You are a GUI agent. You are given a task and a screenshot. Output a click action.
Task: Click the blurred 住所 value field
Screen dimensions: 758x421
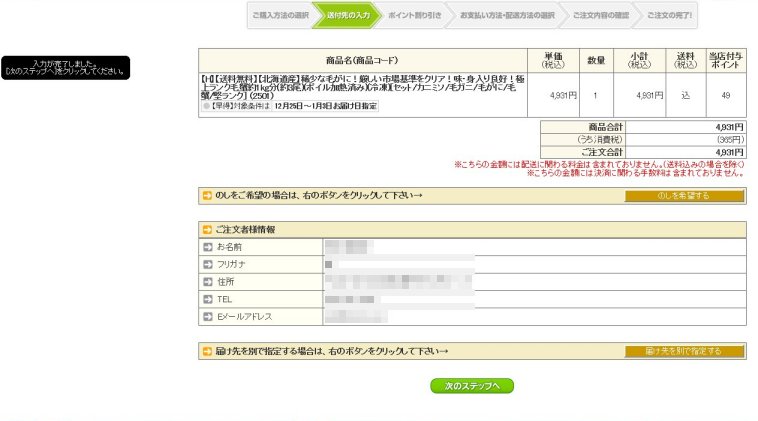[400, 281]
